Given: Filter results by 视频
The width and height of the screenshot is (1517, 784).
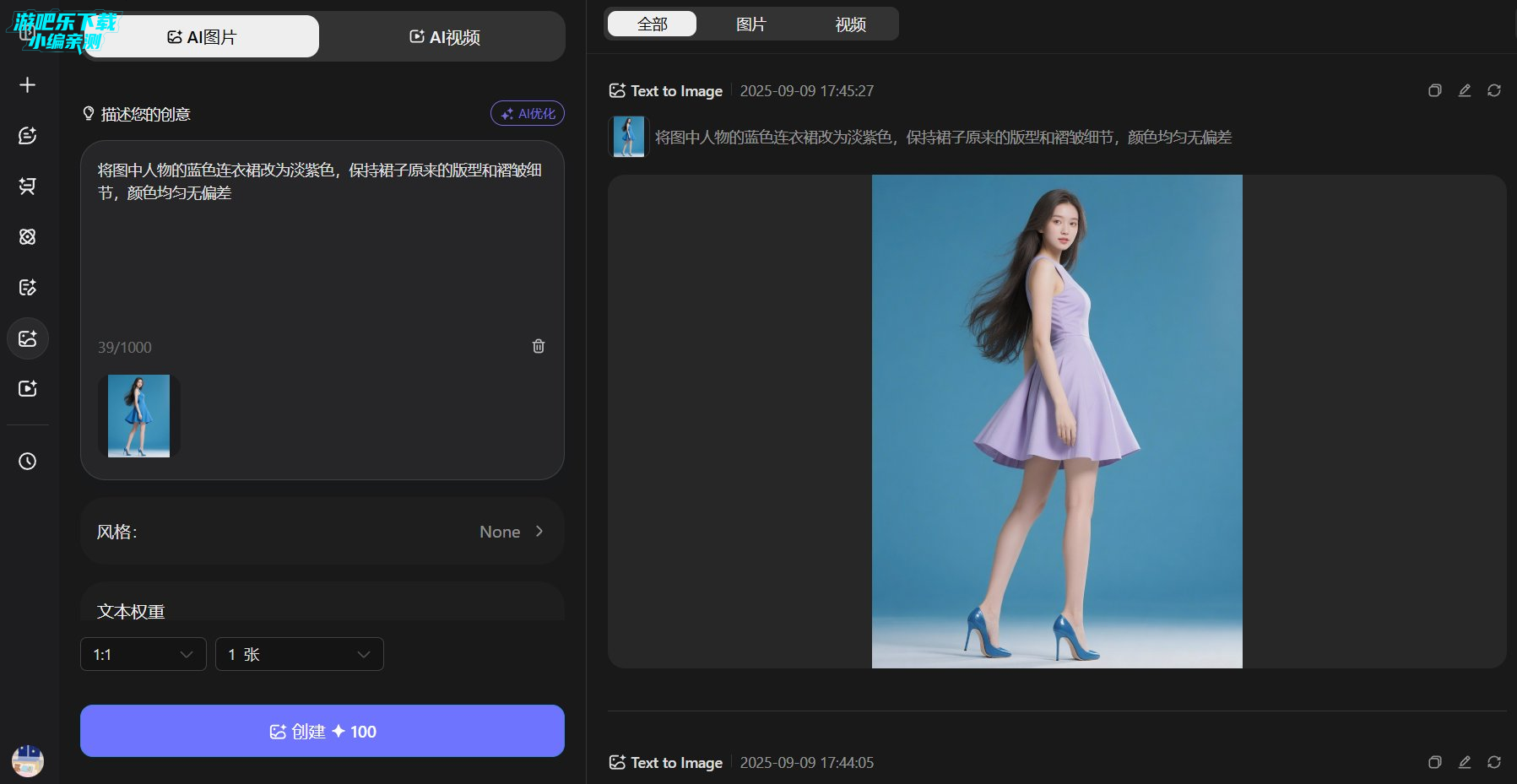Looking at the screenshot, I should click(x=850, y=24).
